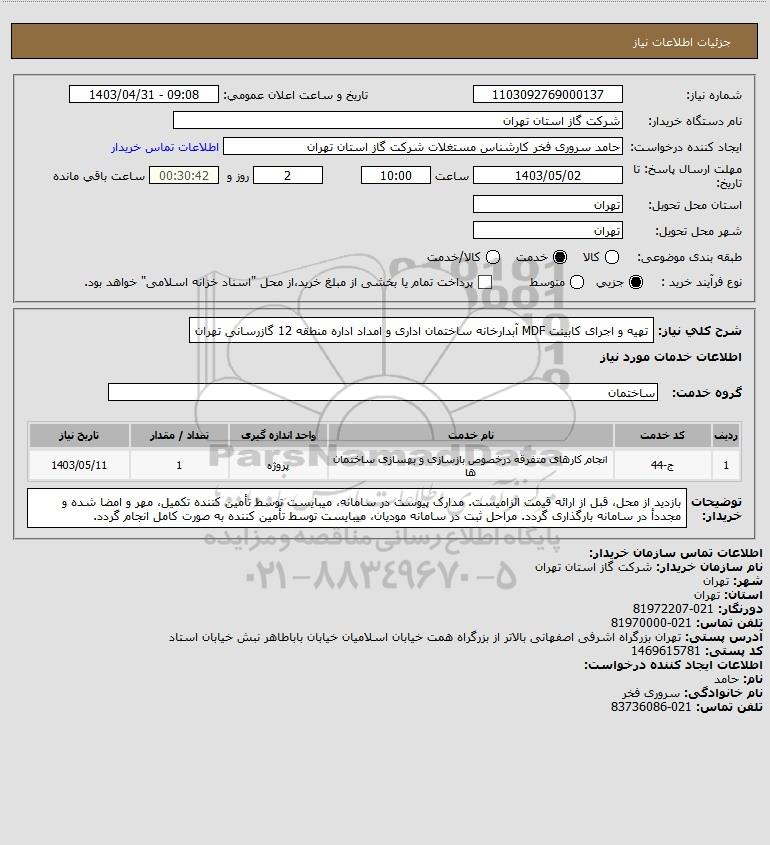Click the remaining time field 00:30:42
The image size is (770, 845).
(x=184, y=176)
